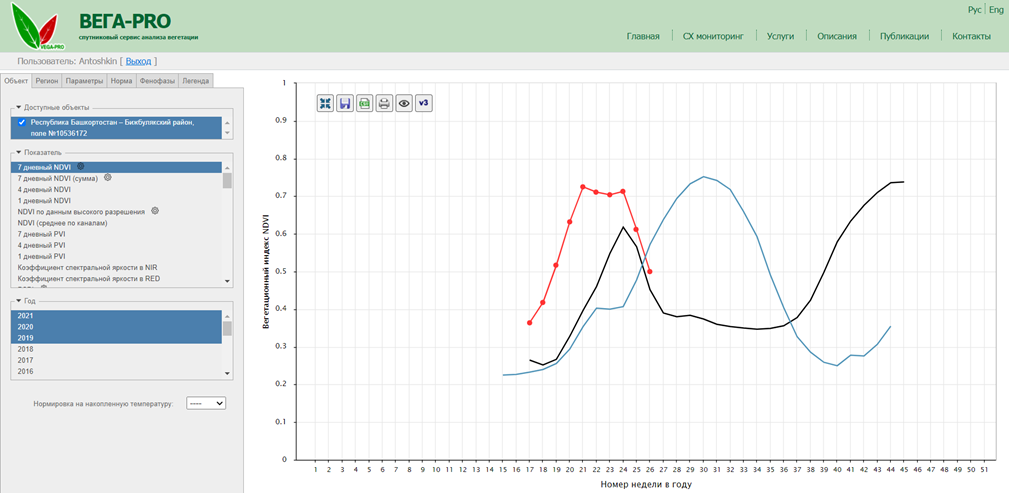Viewport: 1009px width, 493px height.
Task: Click the collapse/fit chart arrows icon
Action: point(325,103)
